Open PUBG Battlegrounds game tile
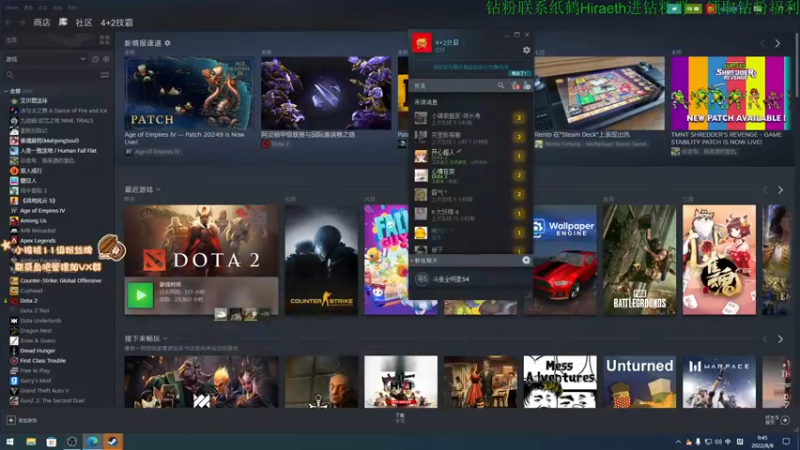 [639, 260]
